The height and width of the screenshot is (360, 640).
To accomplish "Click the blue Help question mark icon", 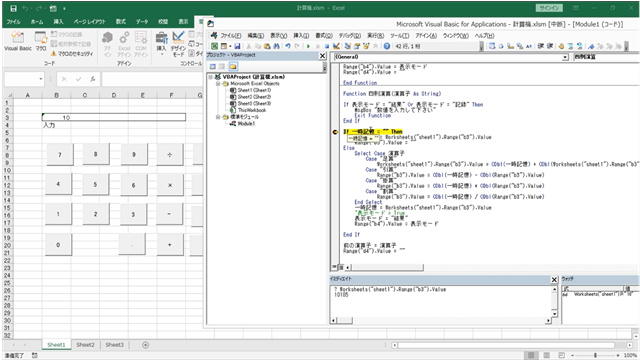I will [x=387, y=46].
